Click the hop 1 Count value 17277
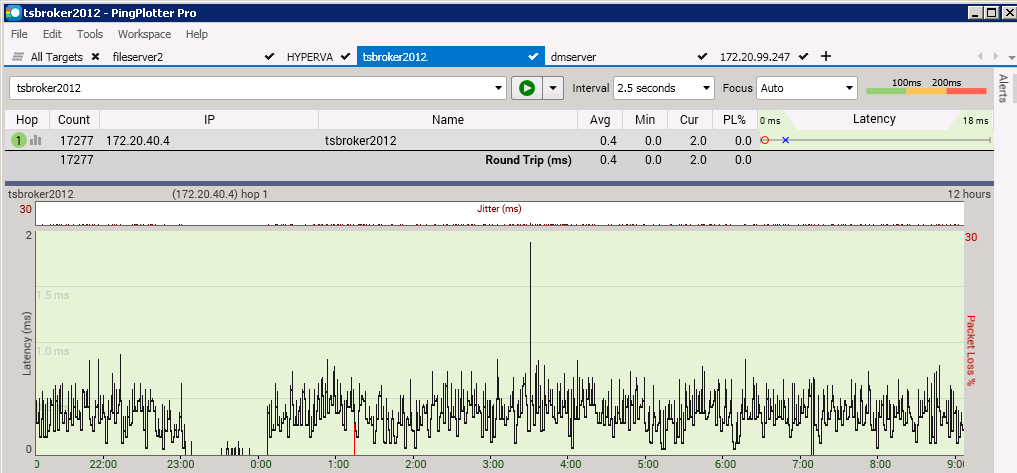This screenshot has width=1017, height=473. (75, 141)
